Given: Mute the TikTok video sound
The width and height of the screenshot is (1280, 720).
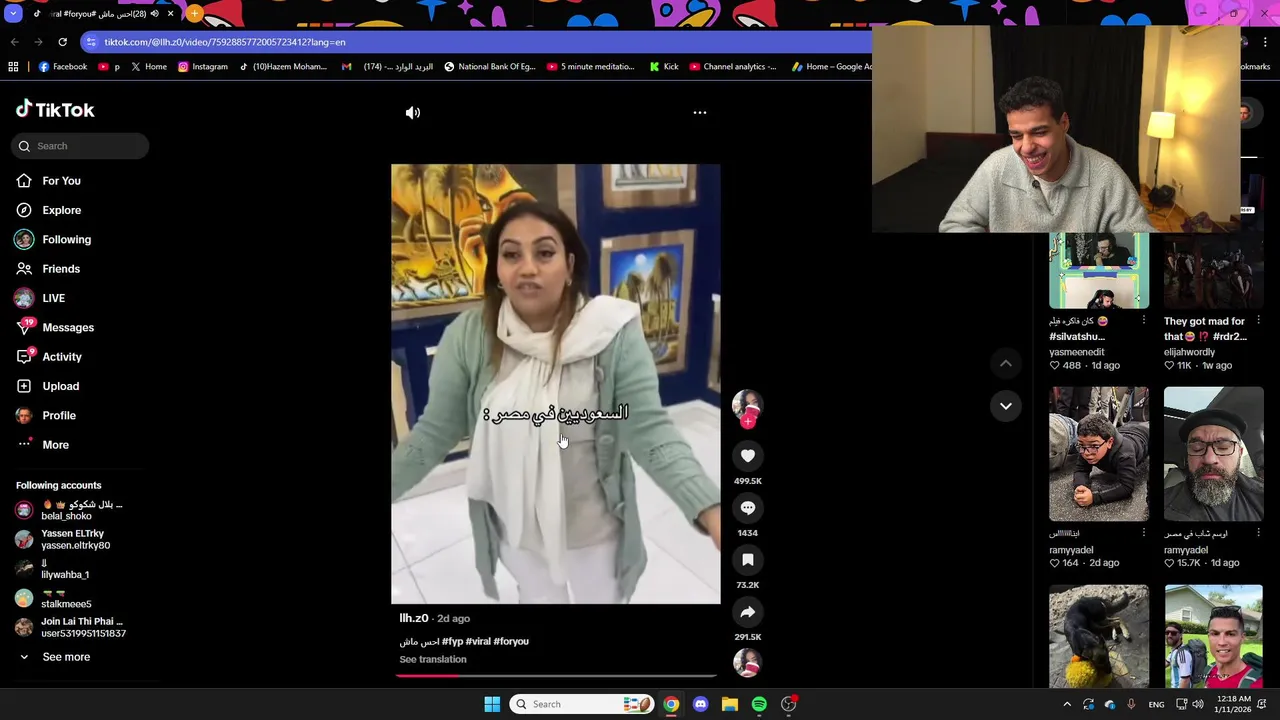Looking at the screenshot, I should click(x=413, y=113).
